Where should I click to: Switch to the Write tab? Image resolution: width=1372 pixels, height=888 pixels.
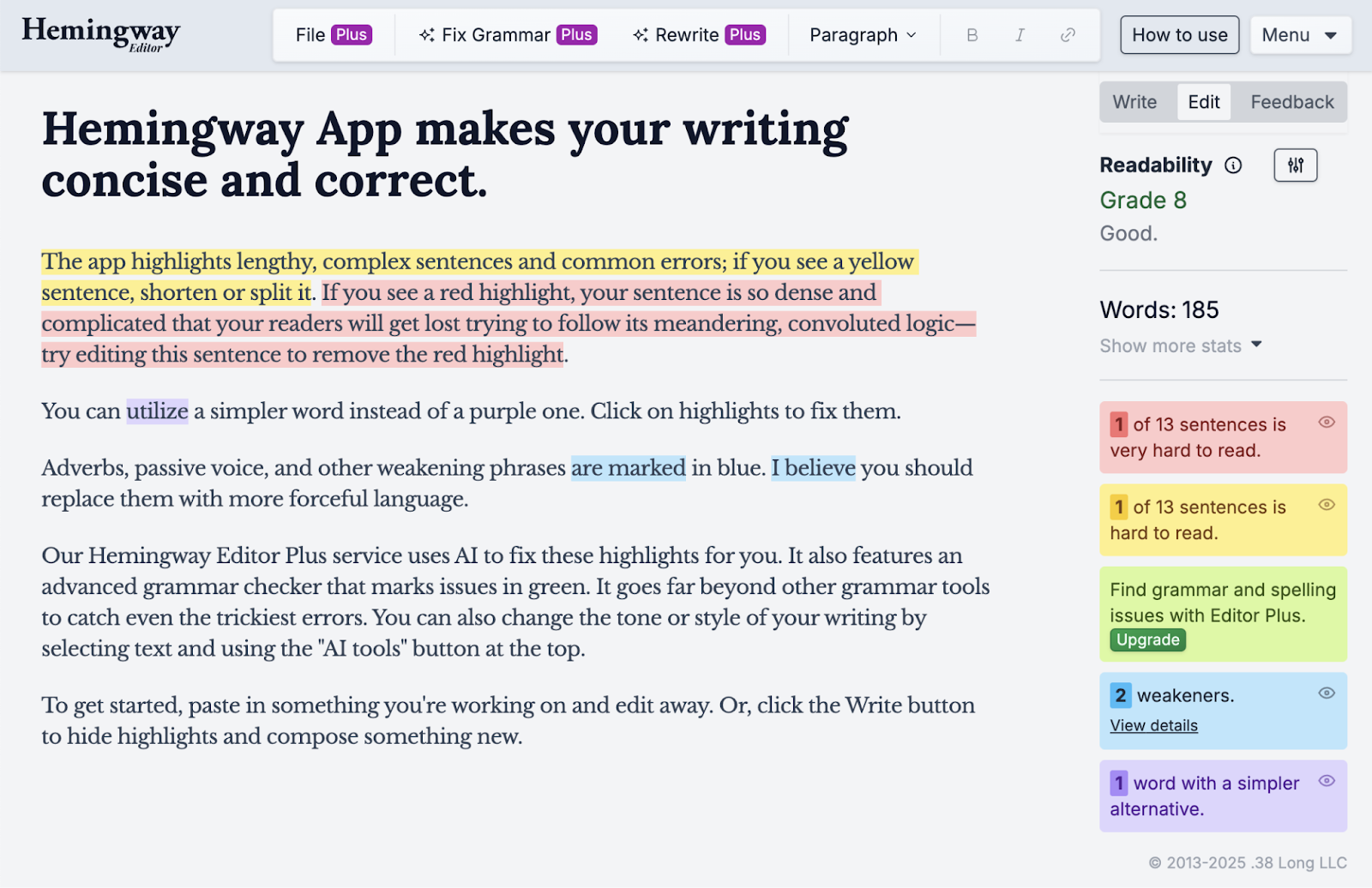(1135, 101)
